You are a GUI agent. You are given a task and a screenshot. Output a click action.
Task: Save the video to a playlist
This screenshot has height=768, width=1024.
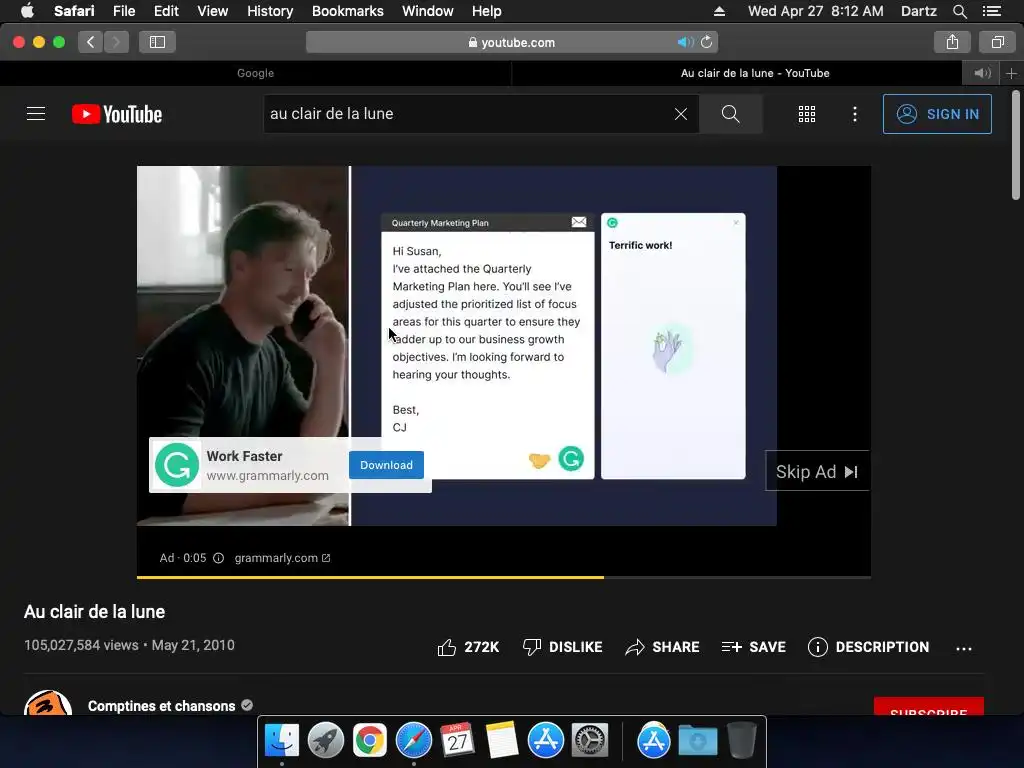click(x=753, y=647)
